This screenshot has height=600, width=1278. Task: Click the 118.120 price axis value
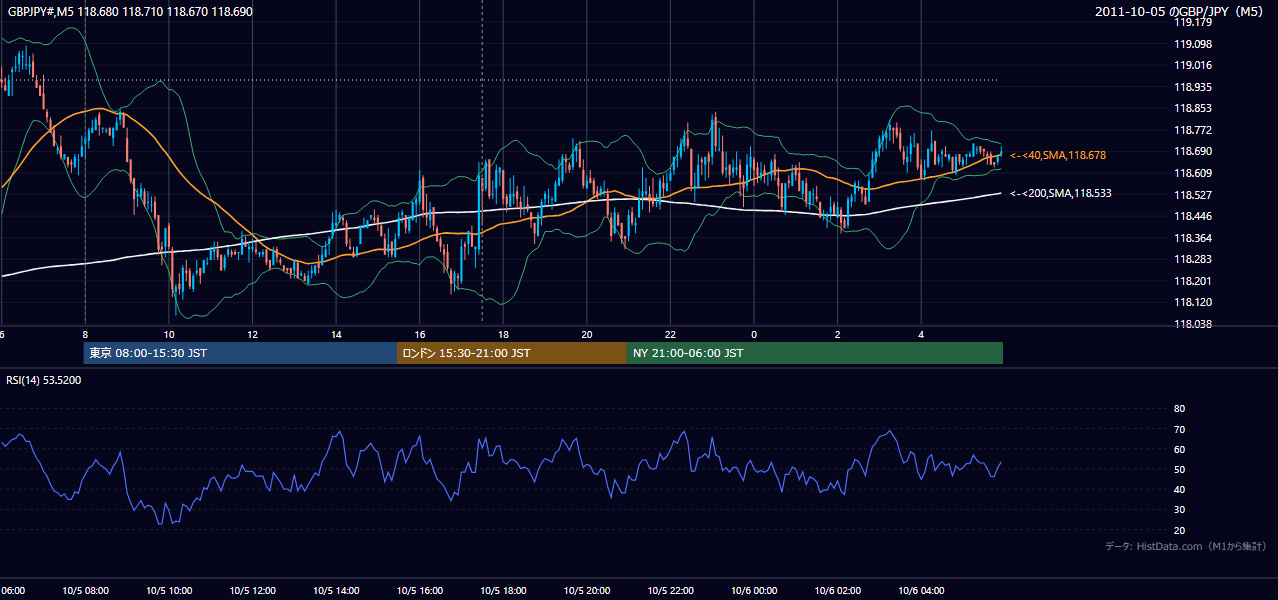1192,302
